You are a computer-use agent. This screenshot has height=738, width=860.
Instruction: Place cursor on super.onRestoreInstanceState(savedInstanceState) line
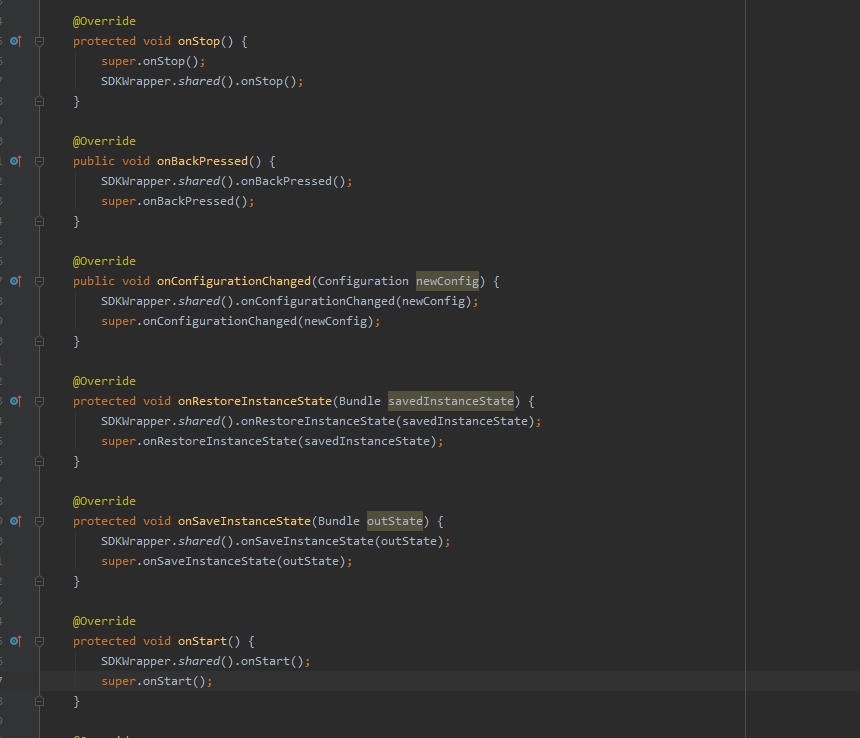click(272, 441)
